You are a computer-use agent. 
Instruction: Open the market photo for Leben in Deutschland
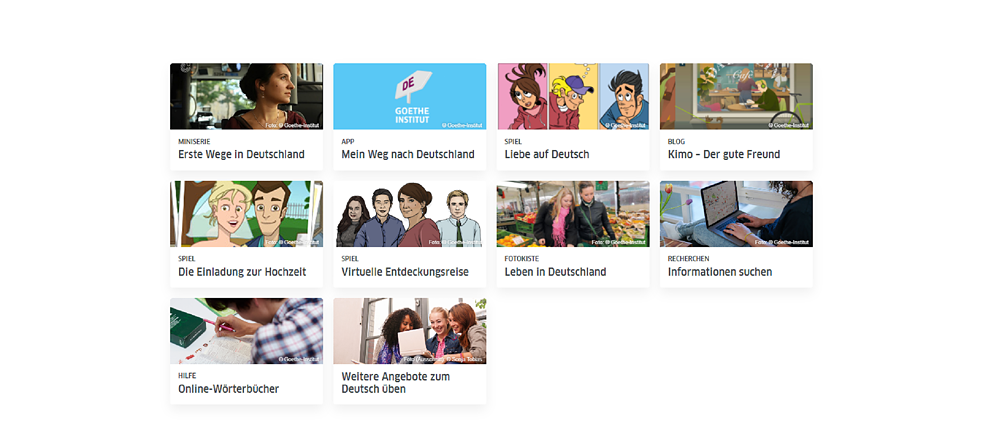click(573, 214)
